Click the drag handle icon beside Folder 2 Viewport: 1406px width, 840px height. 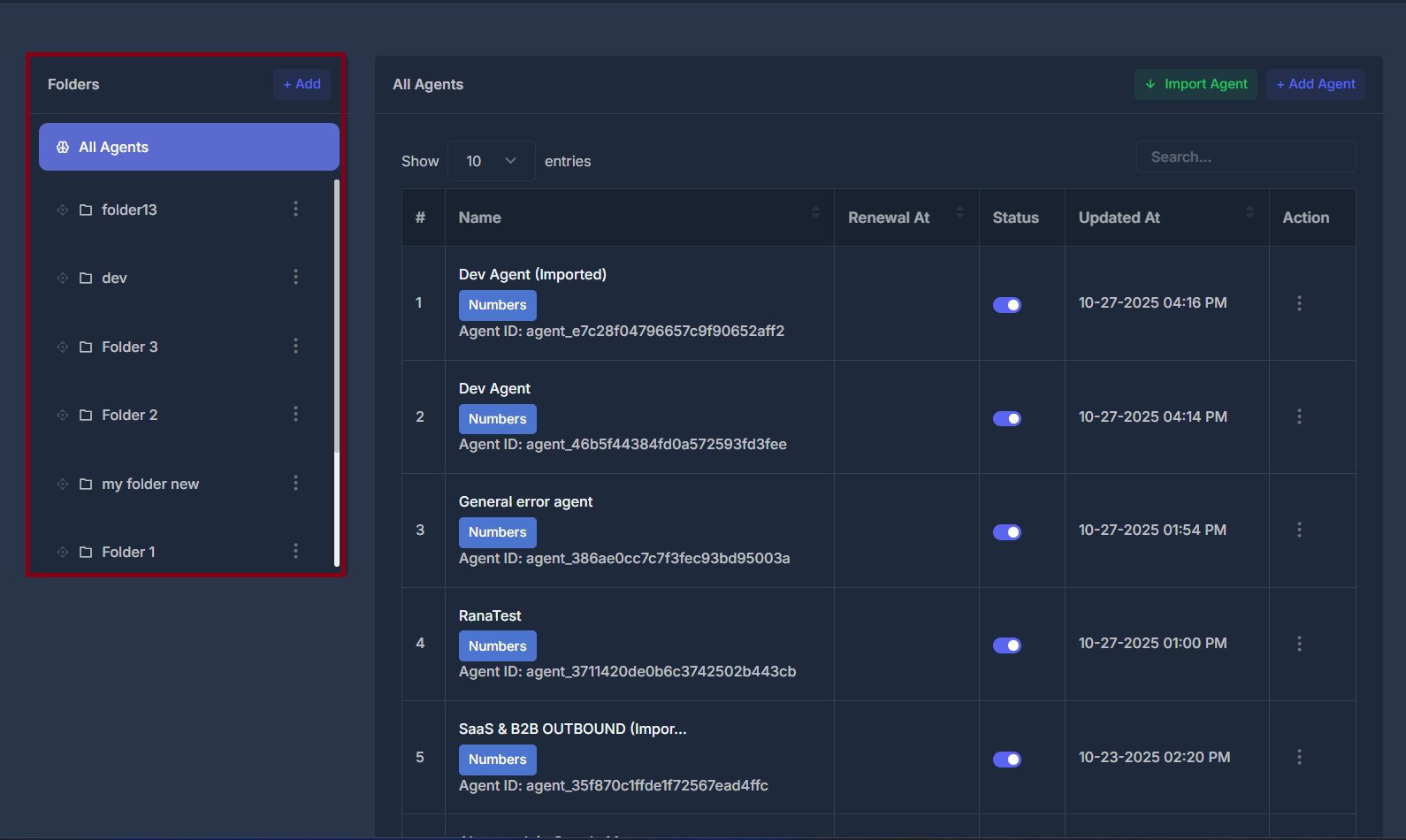pyautogui.click(x=63, y=415)
